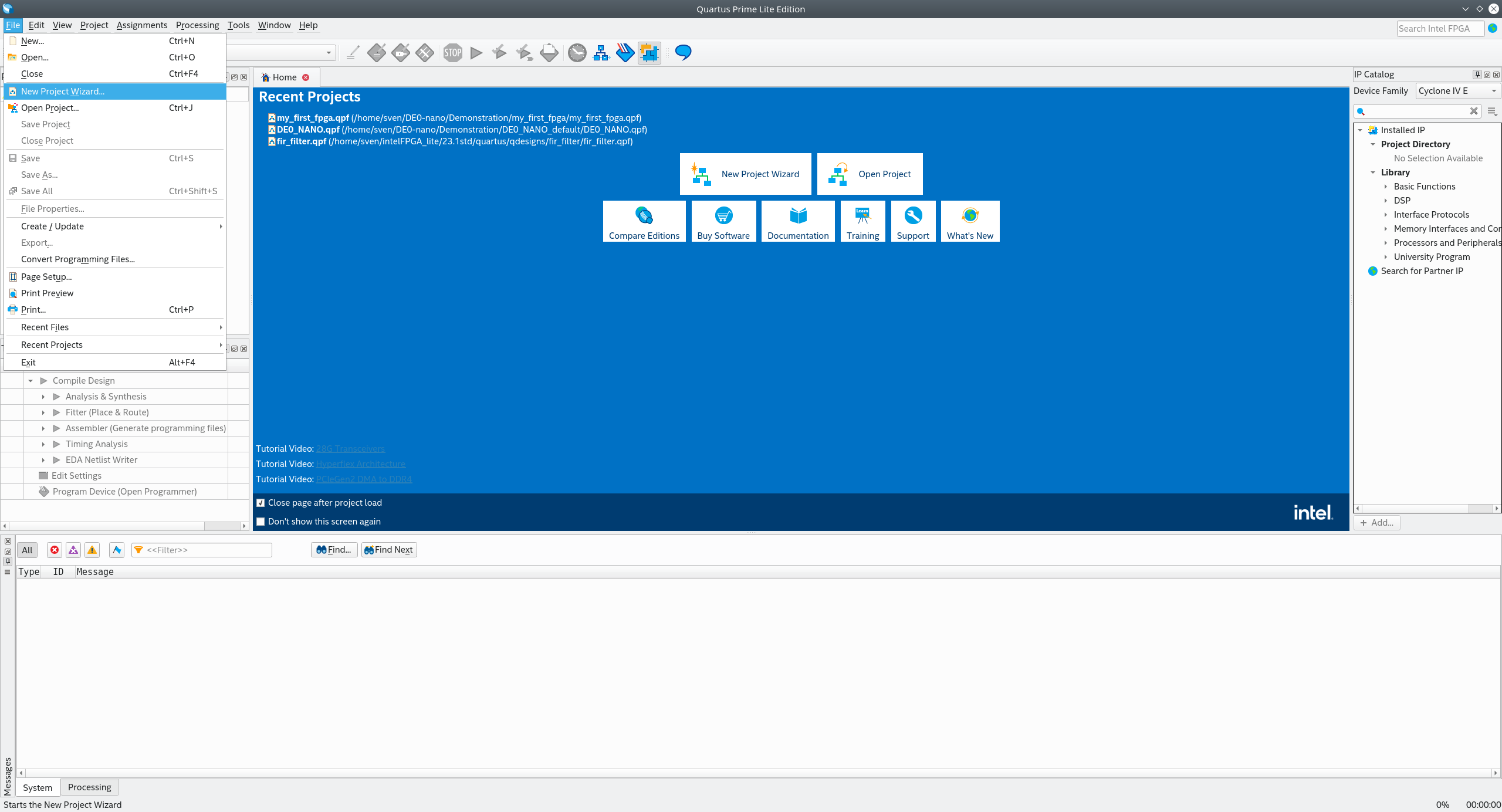Toggle the blue flagged messages filter icon
Viewport: 1502px width, 812px height.
pos(117,550)
